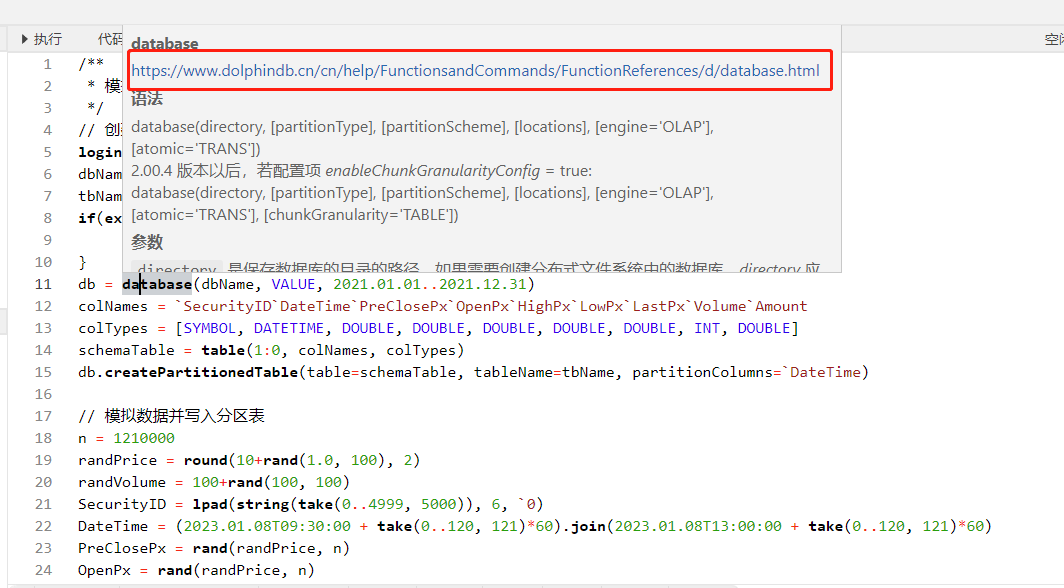Click the round function on line 19

tap(205, 460)
